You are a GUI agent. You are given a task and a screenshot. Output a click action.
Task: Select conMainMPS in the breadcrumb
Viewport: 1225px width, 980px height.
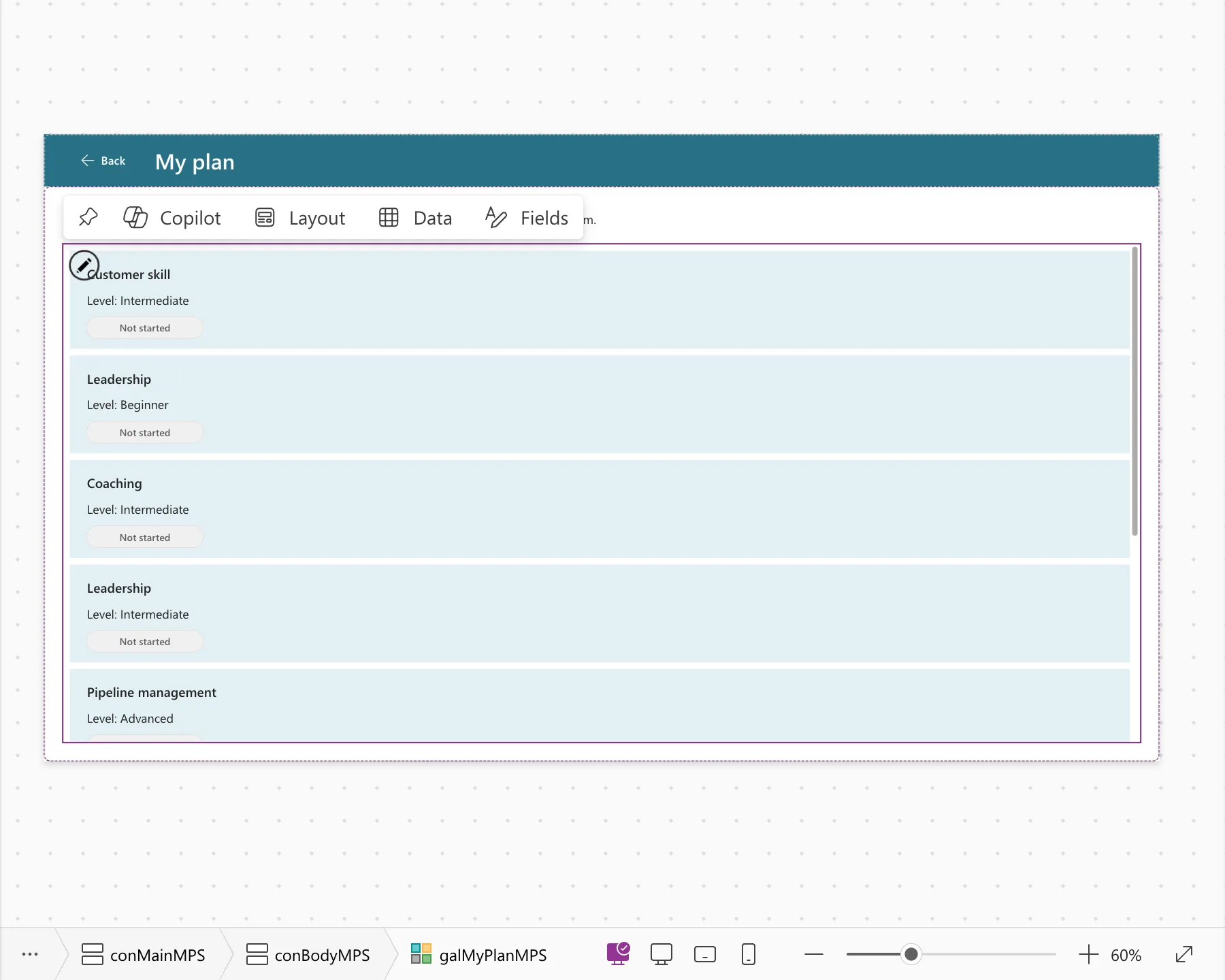pos(144,955)
